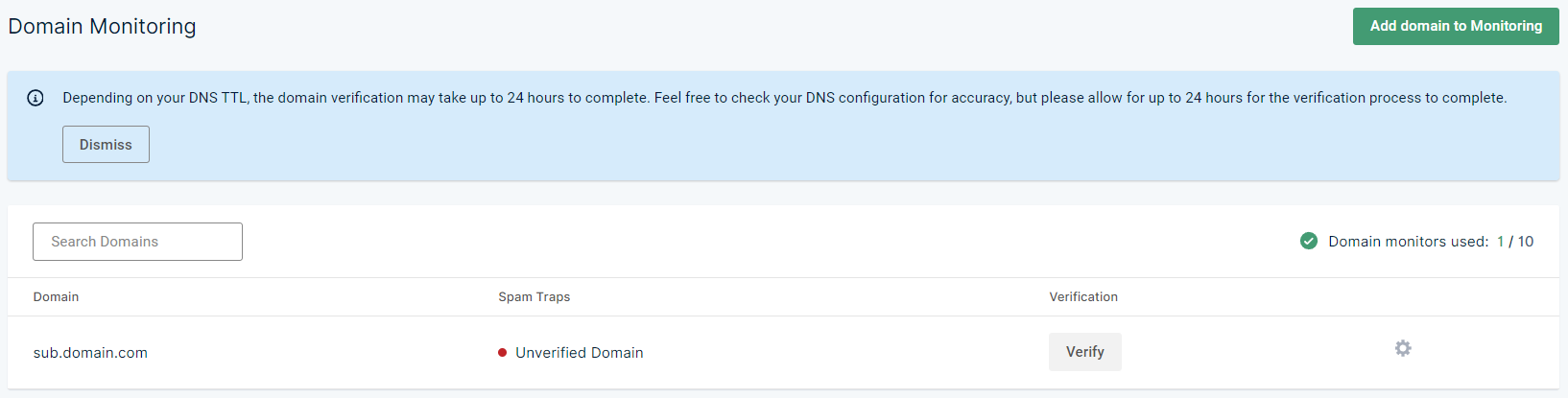Click the green checkmark status icon
1568x398 pixels.
(x=1309, y=241)
